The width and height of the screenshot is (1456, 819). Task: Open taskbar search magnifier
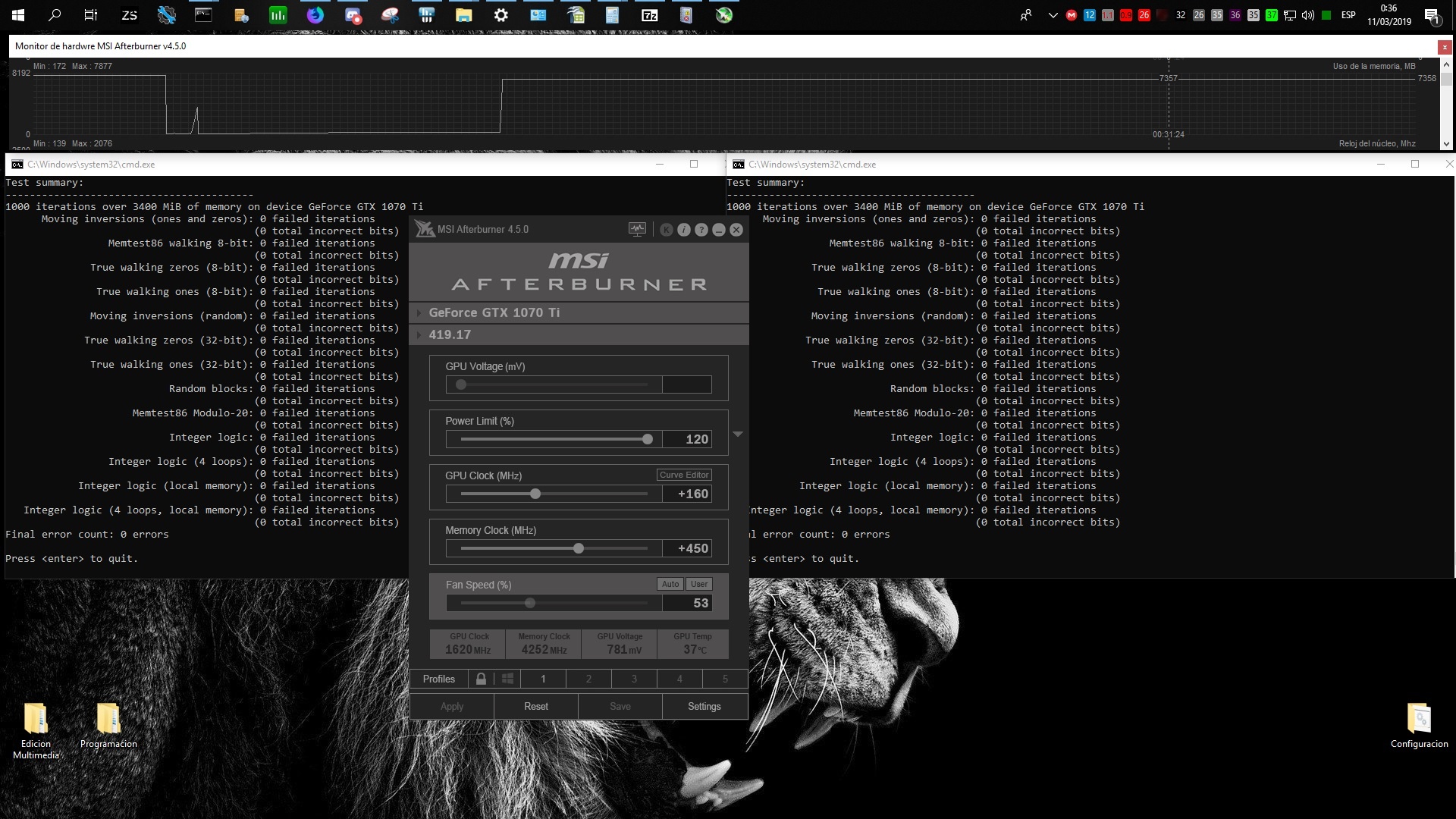pos(55,14)
